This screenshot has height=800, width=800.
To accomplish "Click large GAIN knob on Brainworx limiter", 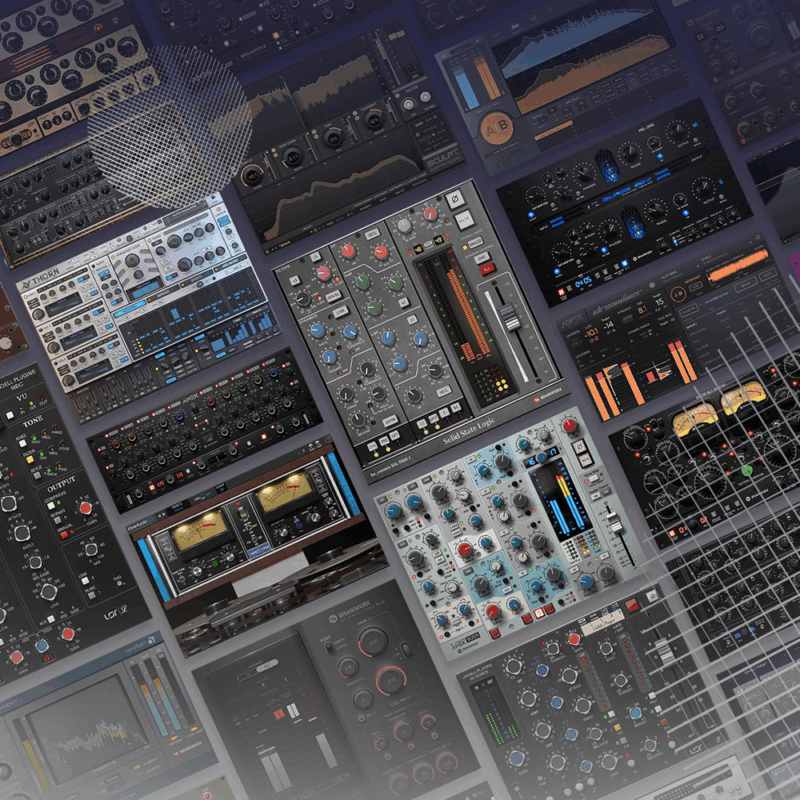I will [x=373, y=642].
